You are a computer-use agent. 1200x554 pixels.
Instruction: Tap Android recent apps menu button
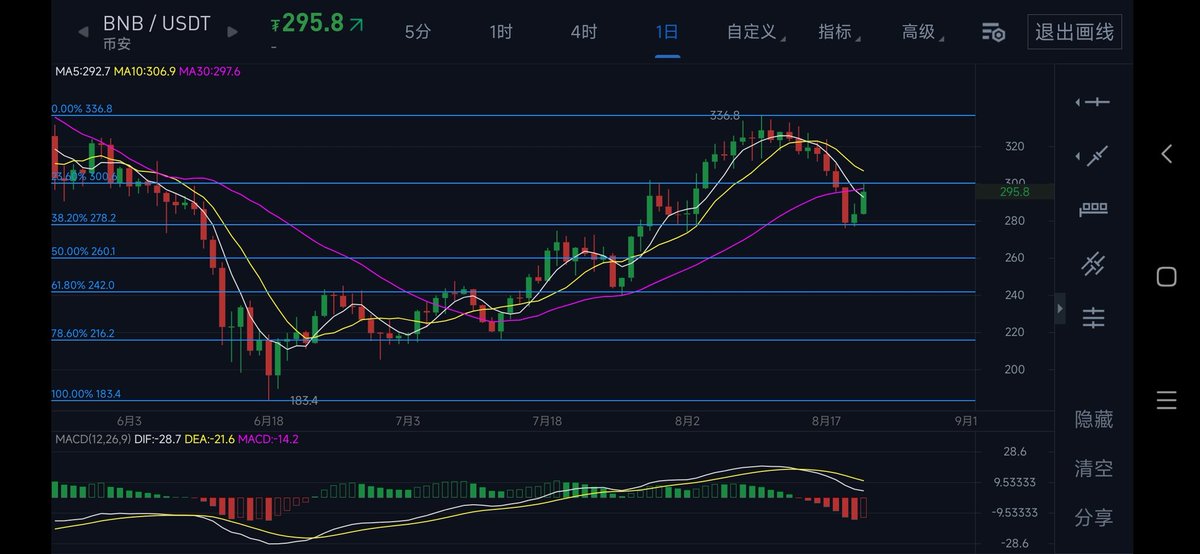coord(1166,401)
